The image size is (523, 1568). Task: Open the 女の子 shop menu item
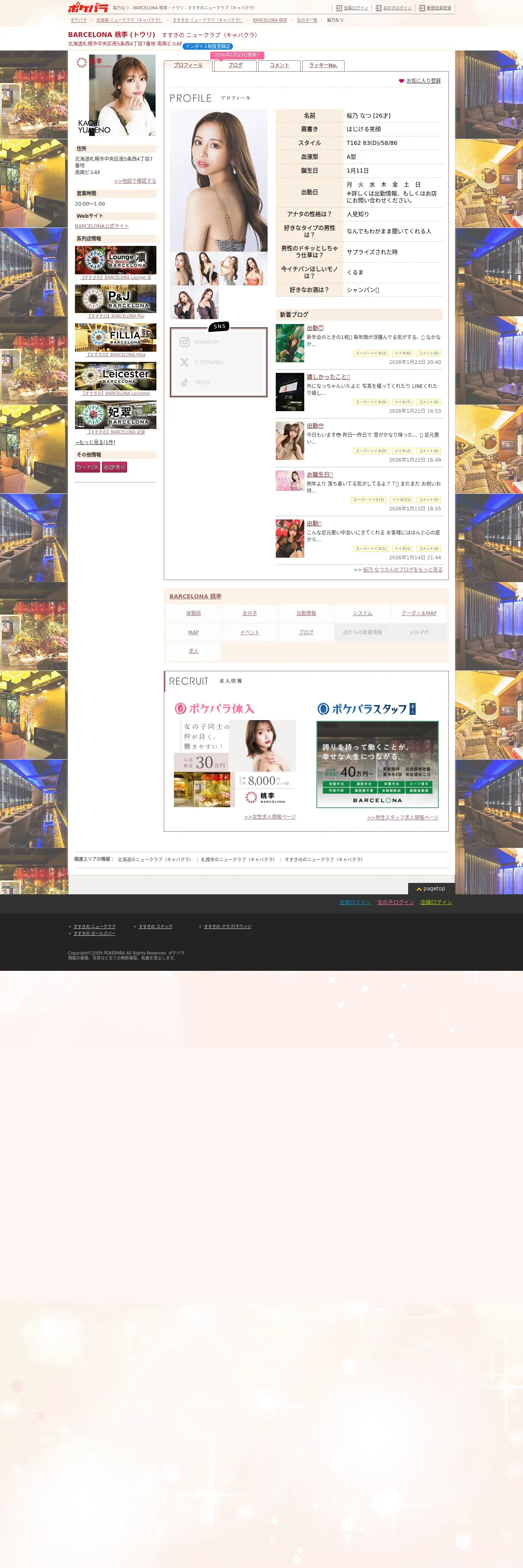[250, 613]
